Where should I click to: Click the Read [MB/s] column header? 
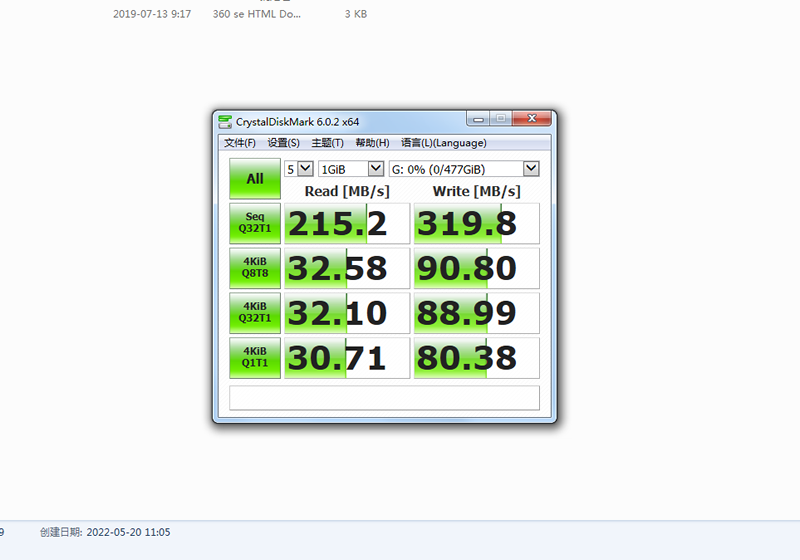(347, 191)
